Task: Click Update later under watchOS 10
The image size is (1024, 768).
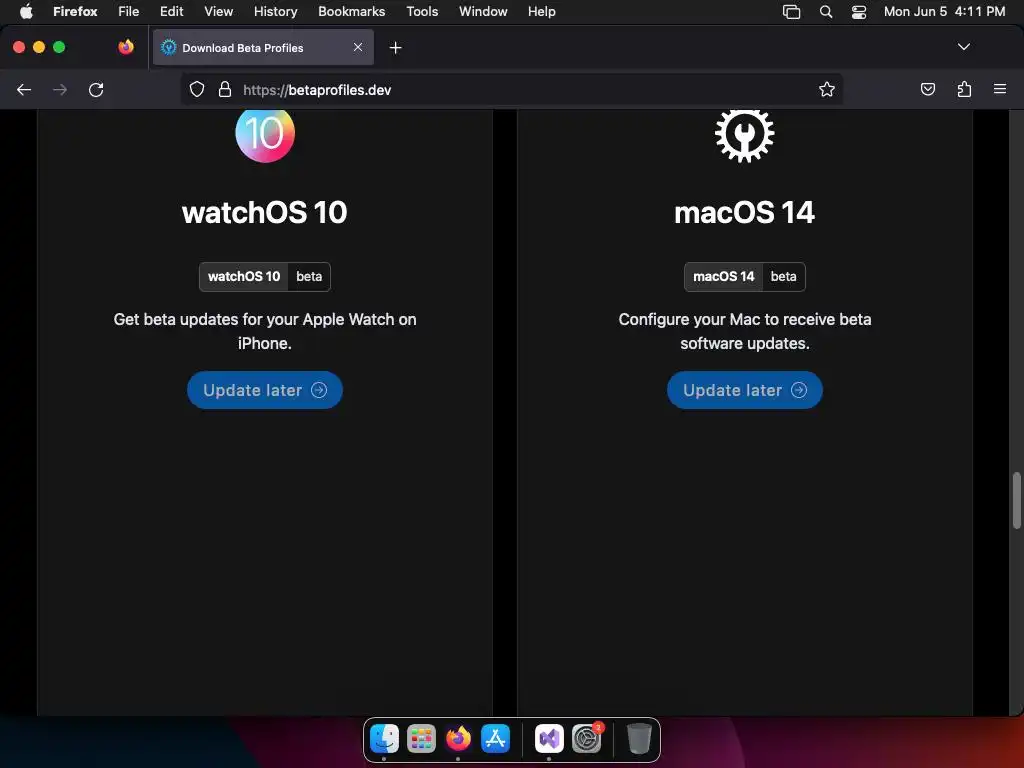Action: point(264,390)
